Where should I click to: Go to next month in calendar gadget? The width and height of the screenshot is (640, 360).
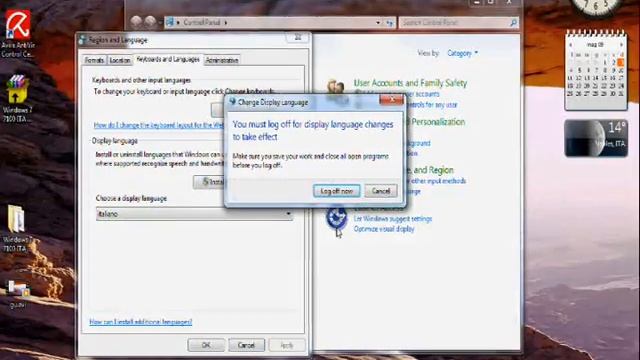coord(621,44)
